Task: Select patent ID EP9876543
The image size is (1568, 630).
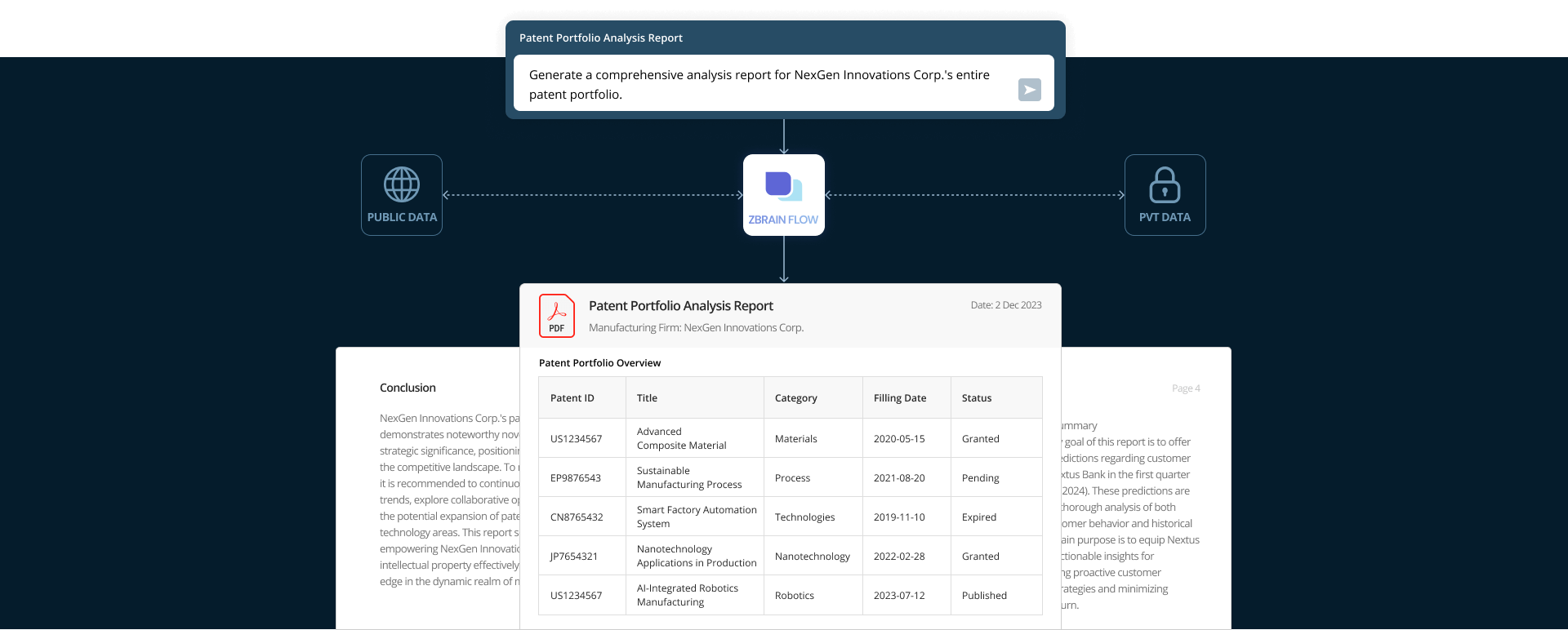Action: pos(576,478)
